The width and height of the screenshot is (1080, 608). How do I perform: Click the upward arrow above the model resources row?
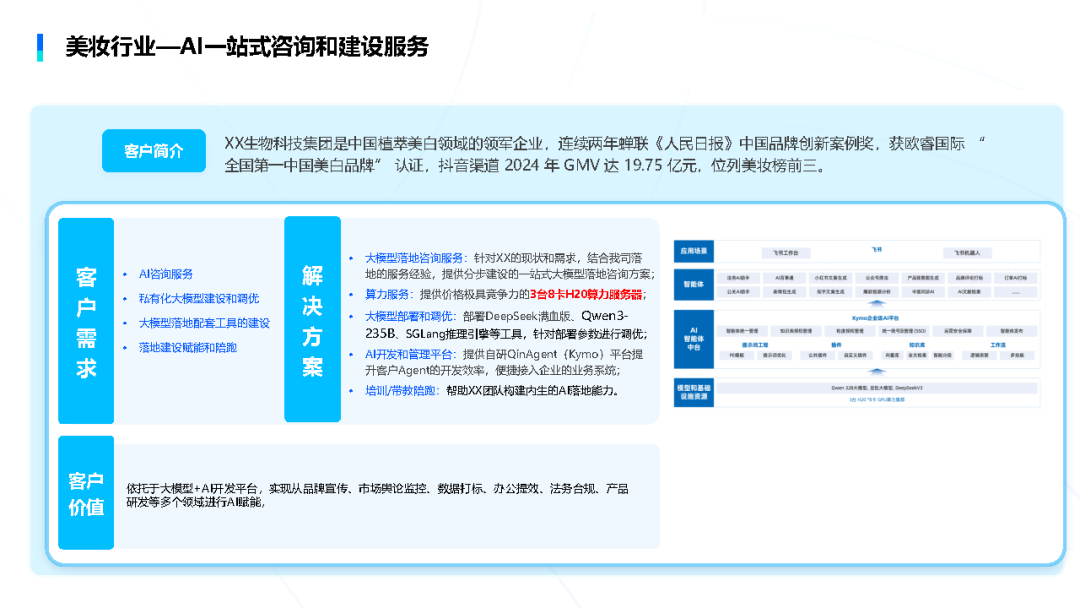click(876, 371)
